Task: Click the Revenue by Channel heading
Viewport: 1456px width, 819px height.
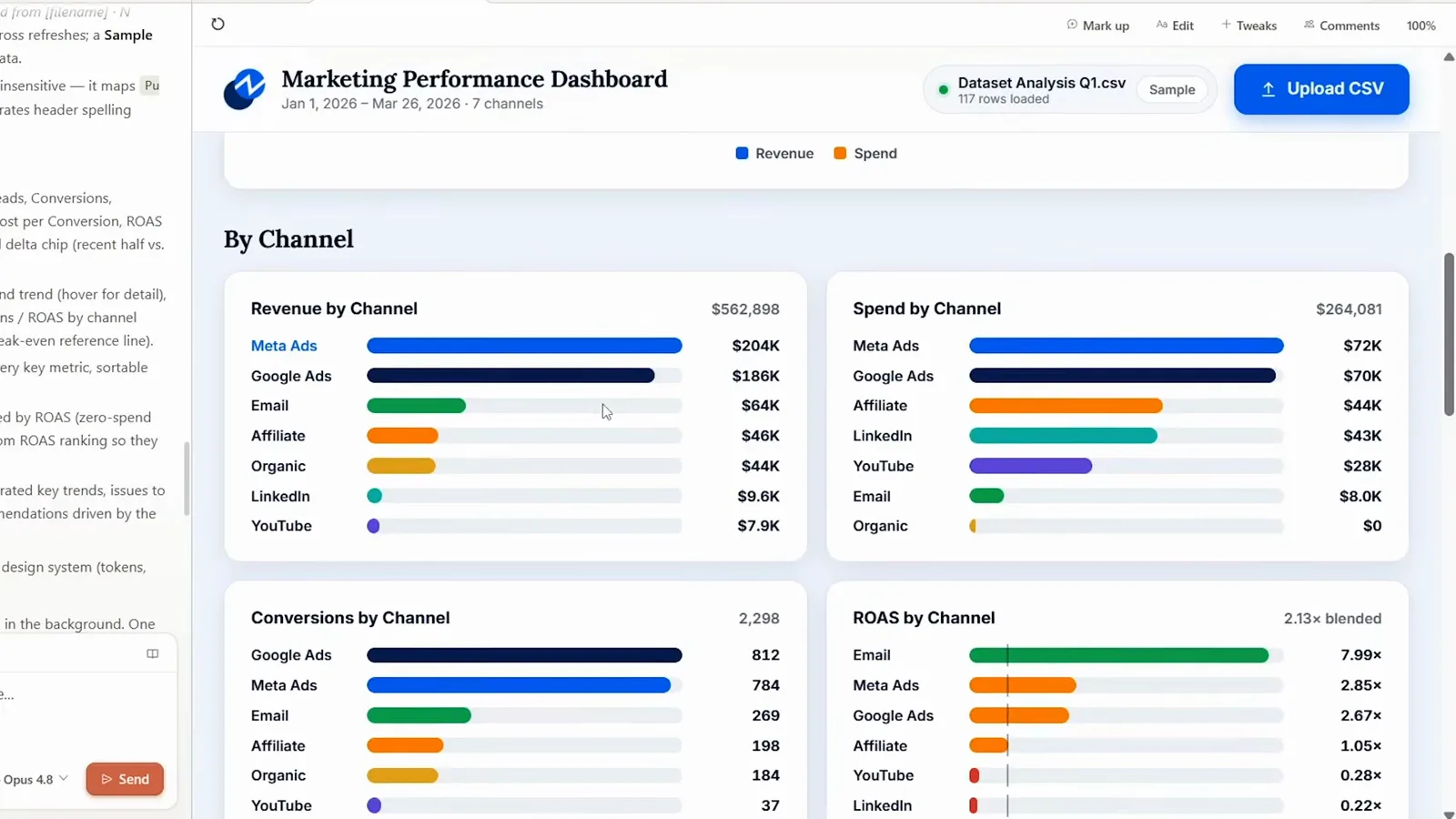Action: pyautogui.click(x=334, y=308)
